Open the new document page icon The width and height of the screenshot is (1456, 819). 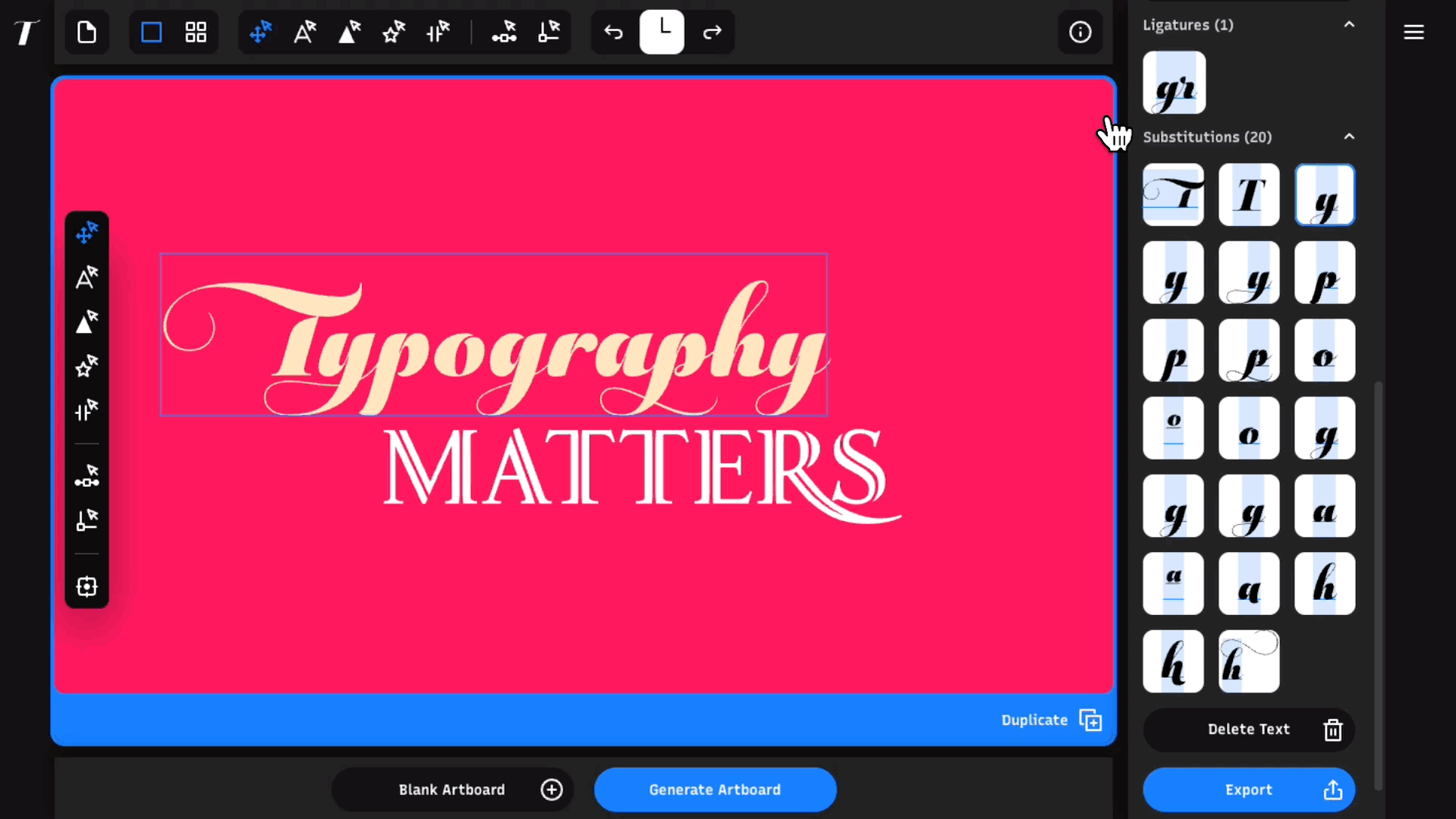pos(86,32)
